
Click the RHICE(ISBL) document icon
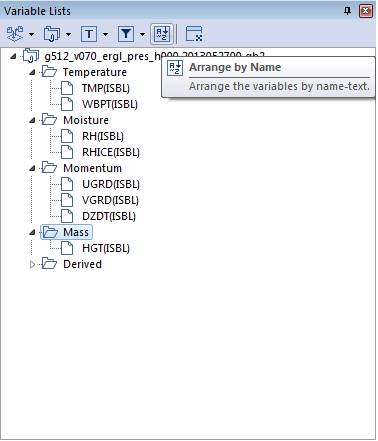pyautogui.click(x=67, y=152)
